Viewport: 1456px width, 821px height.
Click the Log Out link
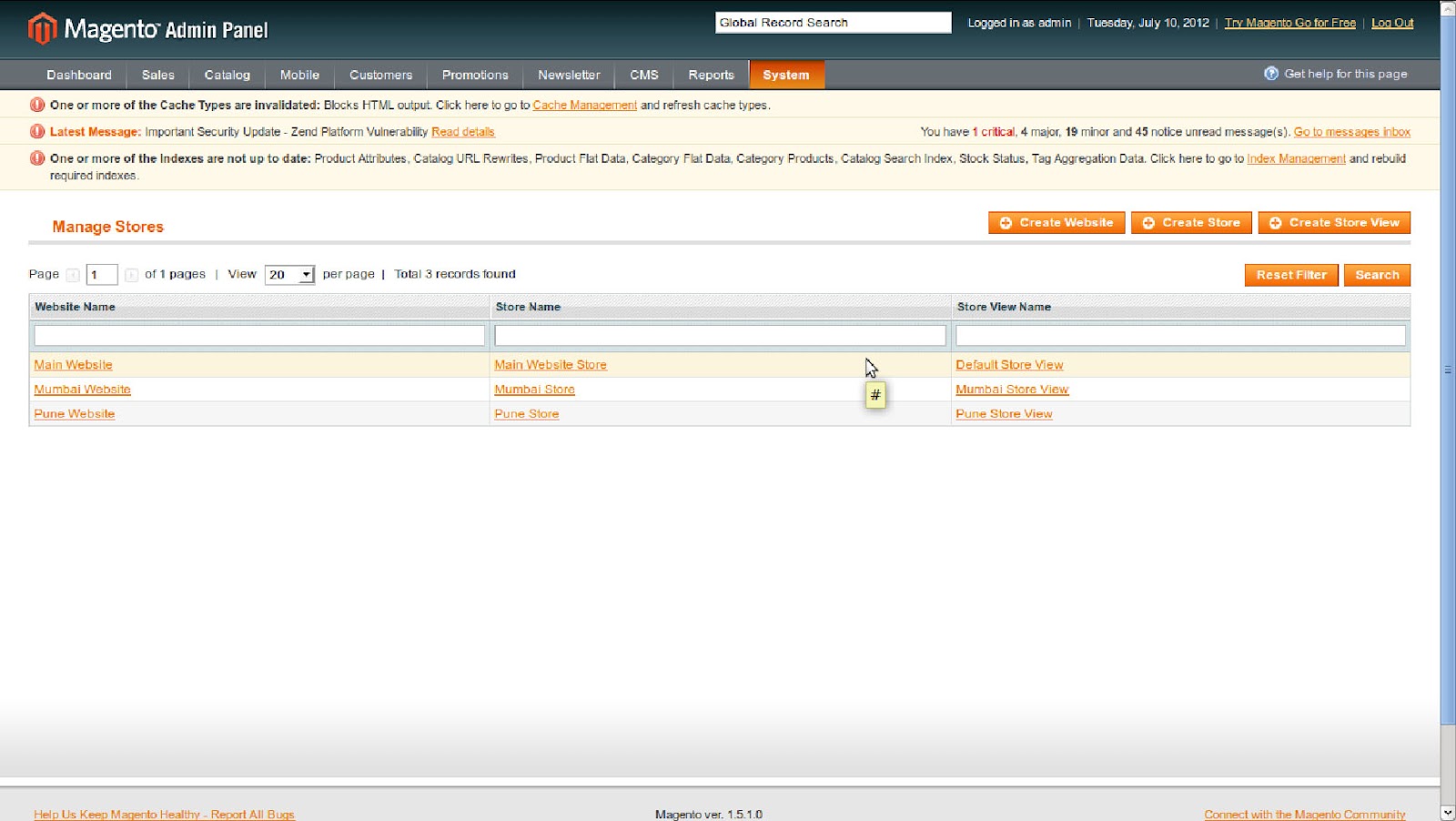1392,23
